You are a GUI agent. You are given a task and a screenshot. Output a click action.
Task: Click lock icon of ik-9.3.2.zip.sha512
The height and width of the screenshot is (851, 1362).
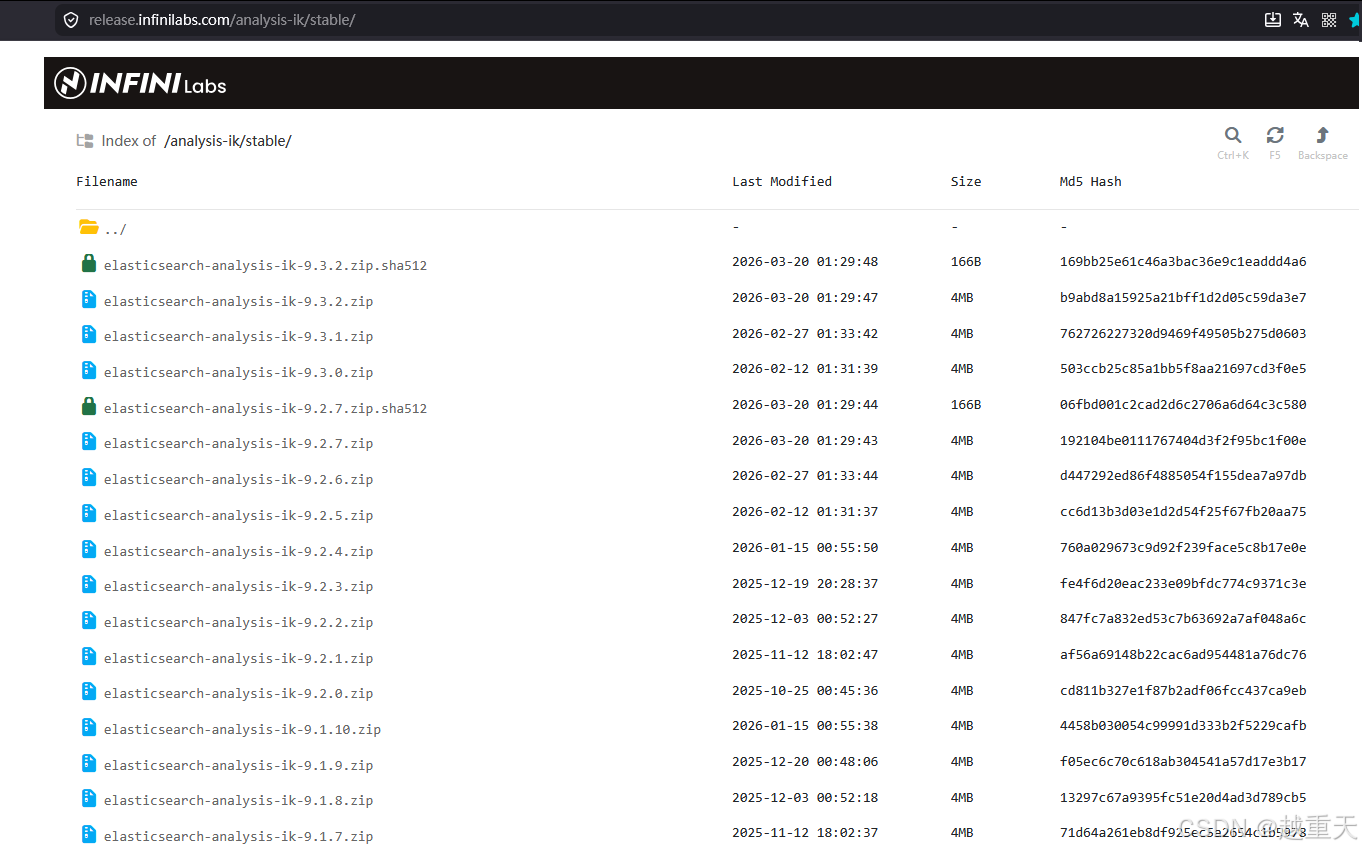89,263
